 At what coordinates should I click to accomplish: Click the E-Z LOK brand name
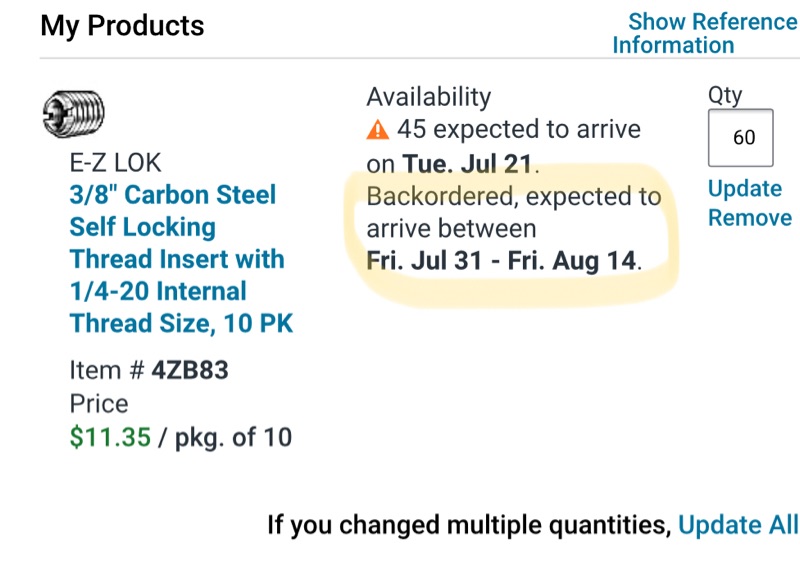116,162
